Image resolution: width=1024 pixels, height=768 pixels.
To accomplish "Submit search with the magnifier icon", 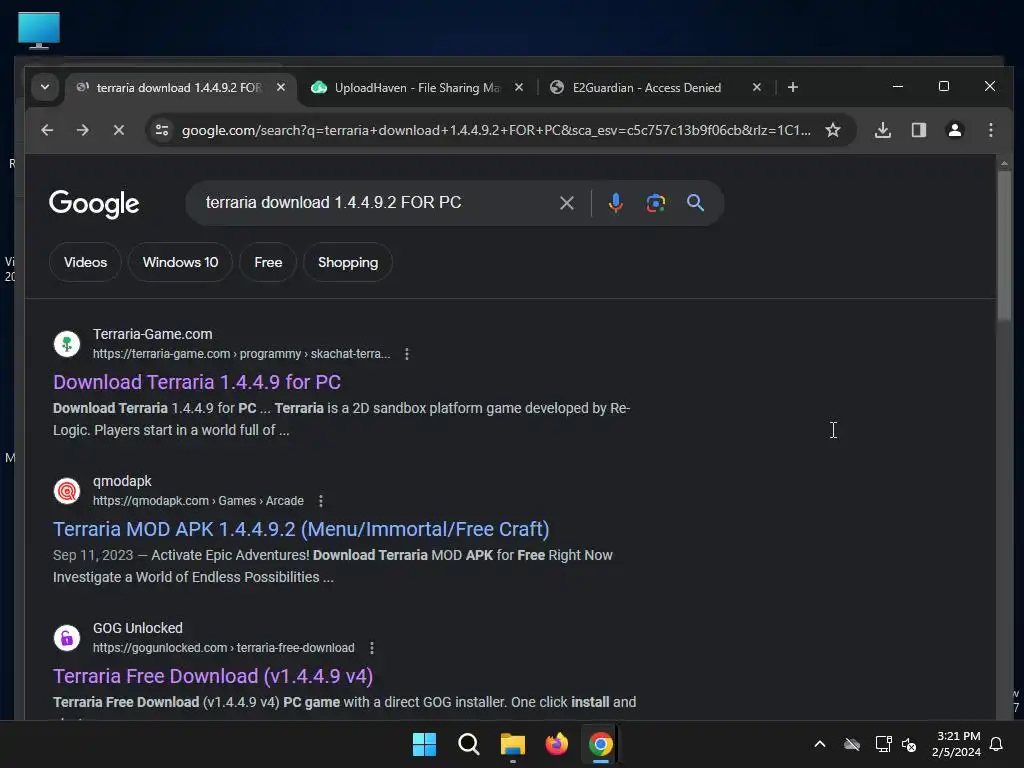I will coord(696,203).
